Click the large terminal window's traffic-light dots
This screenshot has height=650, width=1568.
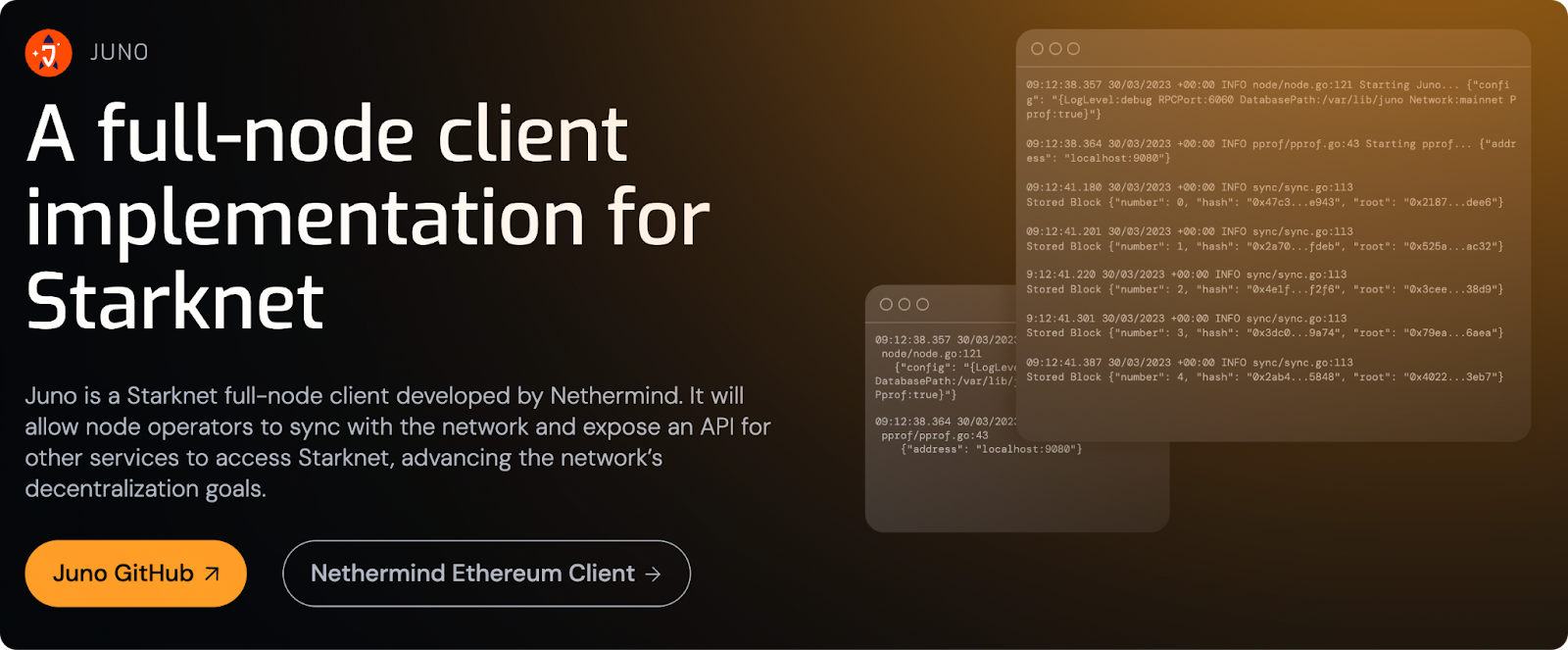pyautogui.click(x=1055, y=49)
